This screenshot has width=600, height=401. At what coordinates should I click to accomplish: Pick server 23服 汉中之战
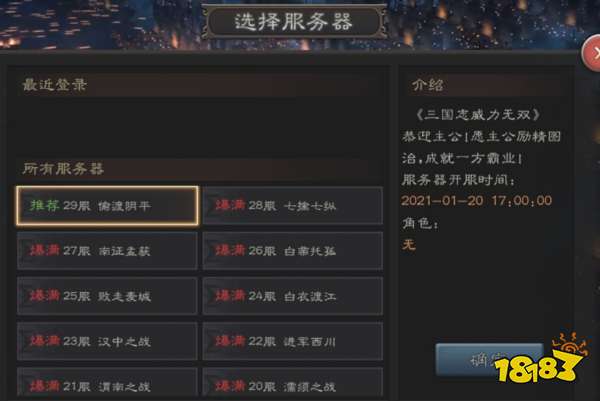coord(107,341)
